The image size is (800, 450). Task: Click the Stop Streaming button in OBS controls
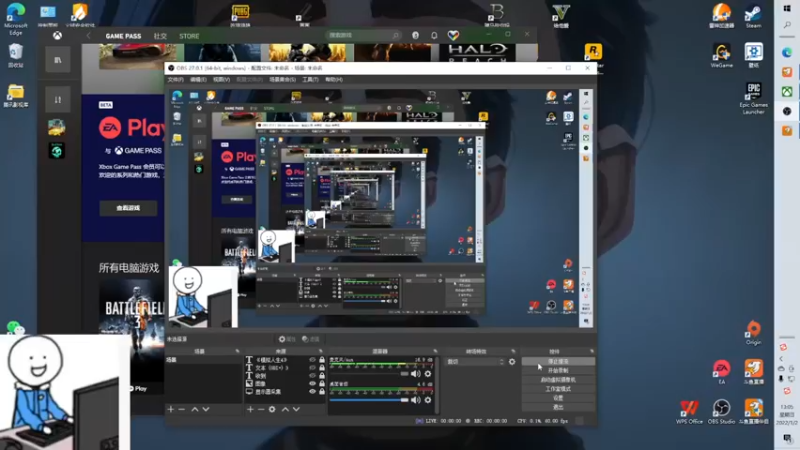point(558,361)
